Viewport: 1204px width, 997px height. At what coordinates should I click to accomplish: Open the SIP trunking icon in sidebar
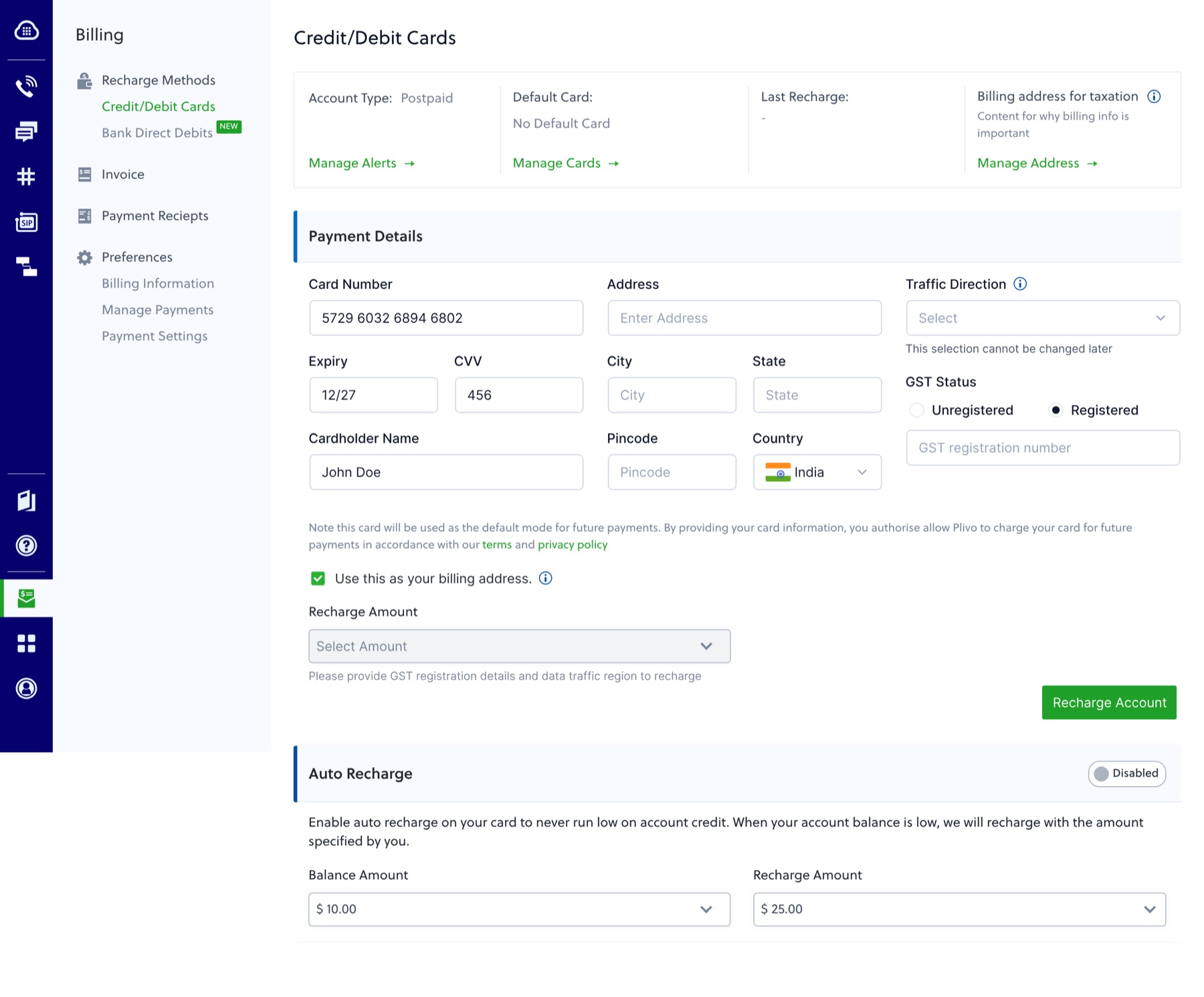pos(26,221)
